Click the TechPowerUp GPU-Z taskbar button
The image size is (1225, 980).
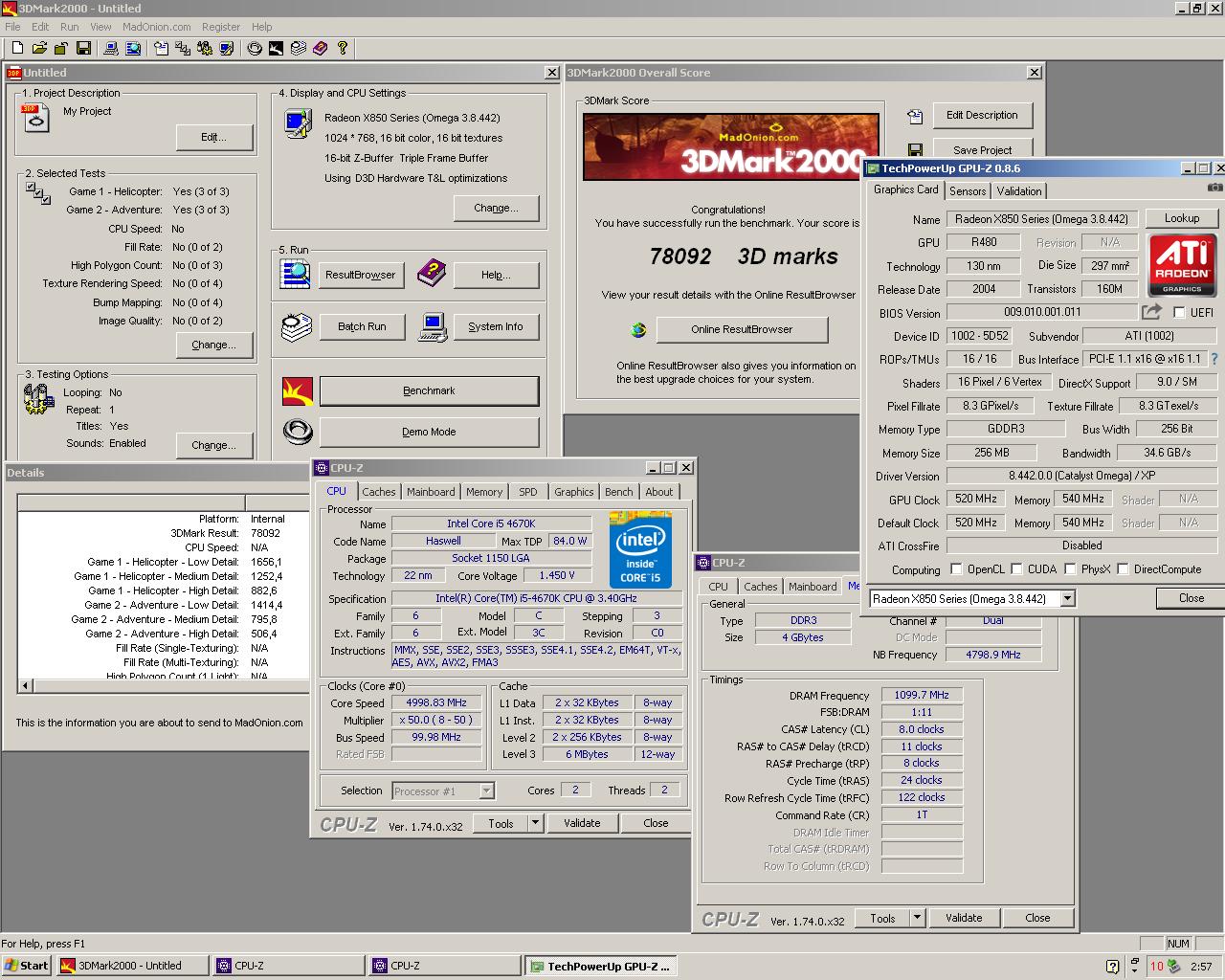(x=600, y=966)
